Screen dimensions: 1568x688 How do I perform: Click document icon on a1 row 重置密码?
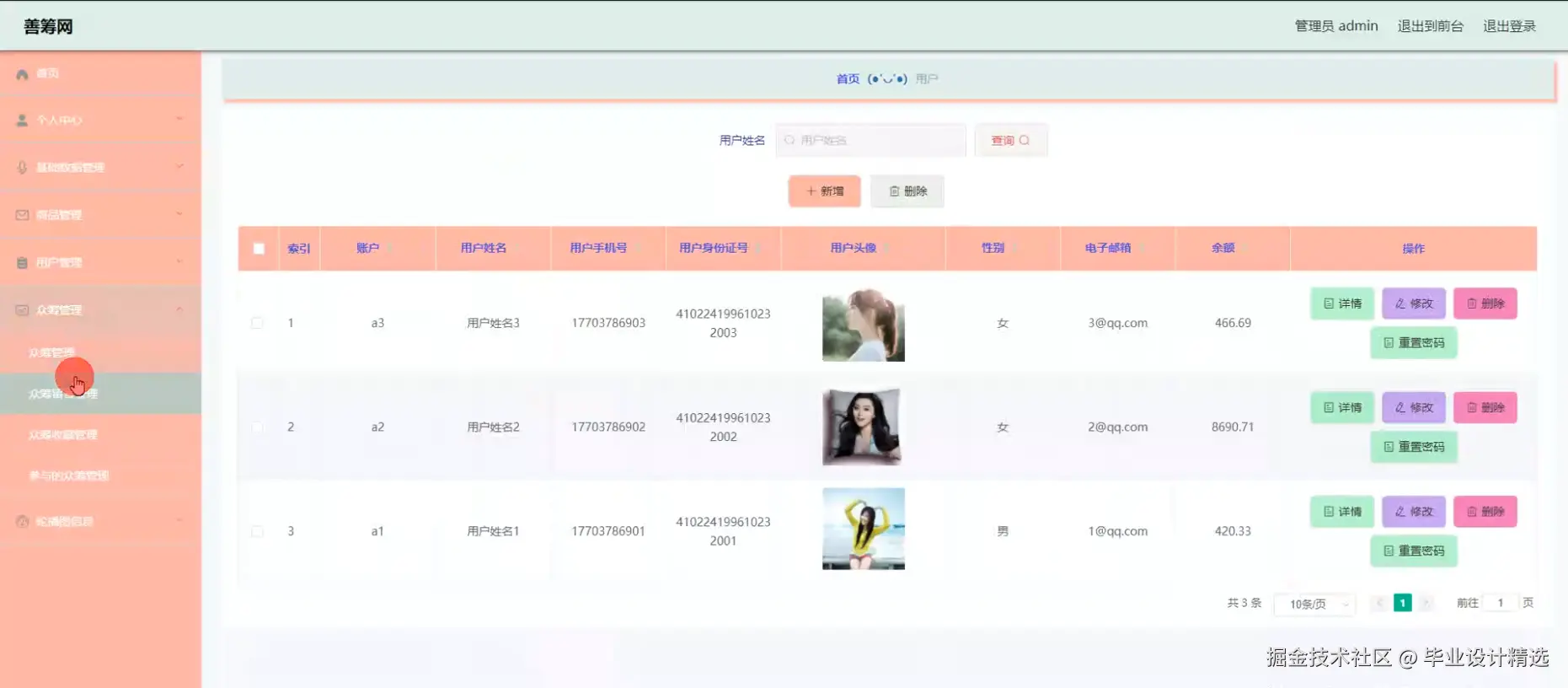pyautogui.click(x=1389, y=551)
